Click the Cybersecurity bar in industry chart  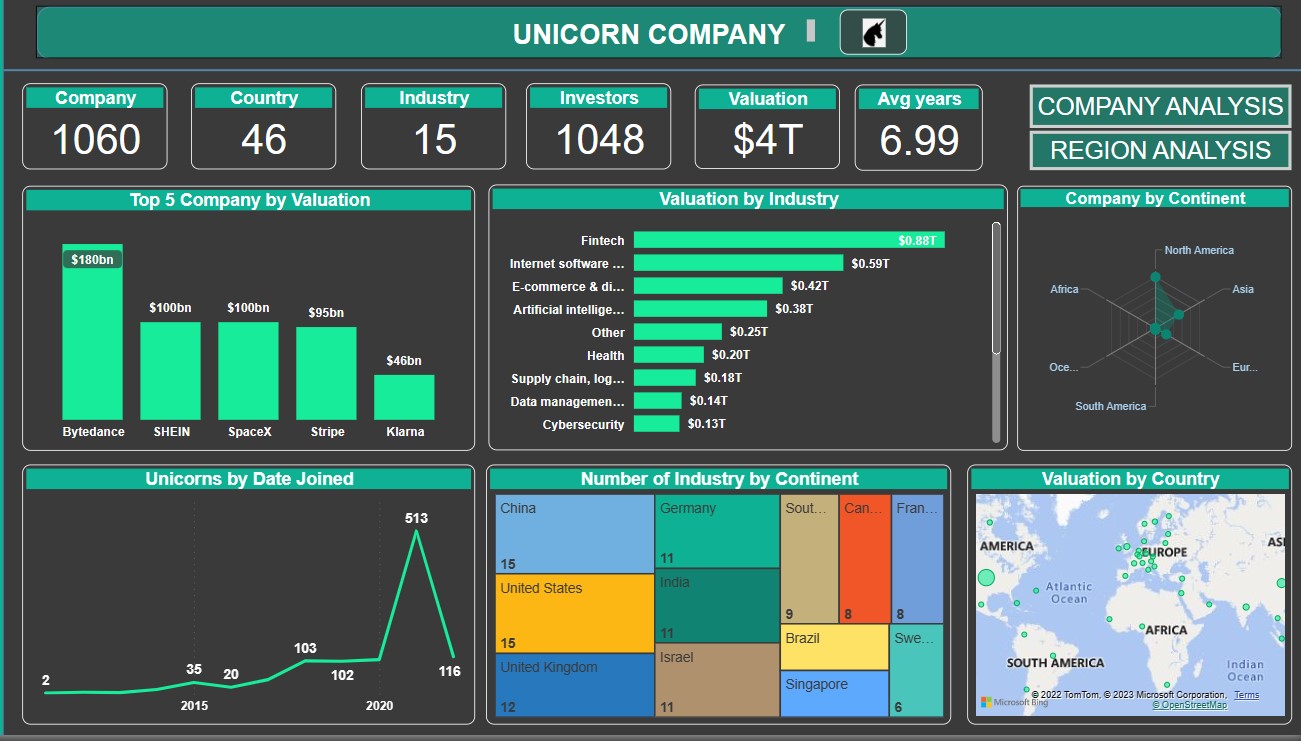[656, 424]
